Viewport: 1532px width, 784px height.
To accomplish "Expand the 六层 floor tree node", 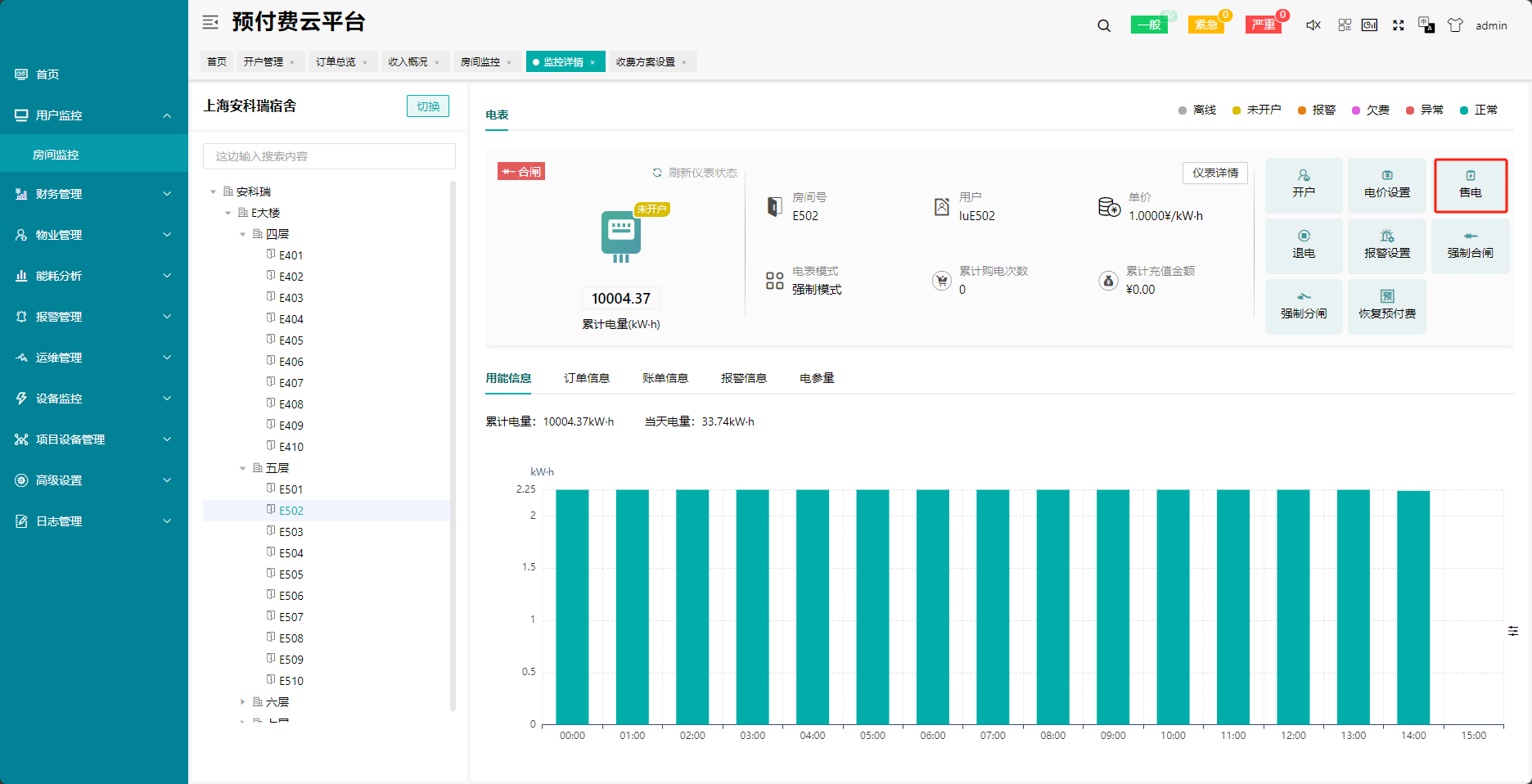I will [242, 702].
